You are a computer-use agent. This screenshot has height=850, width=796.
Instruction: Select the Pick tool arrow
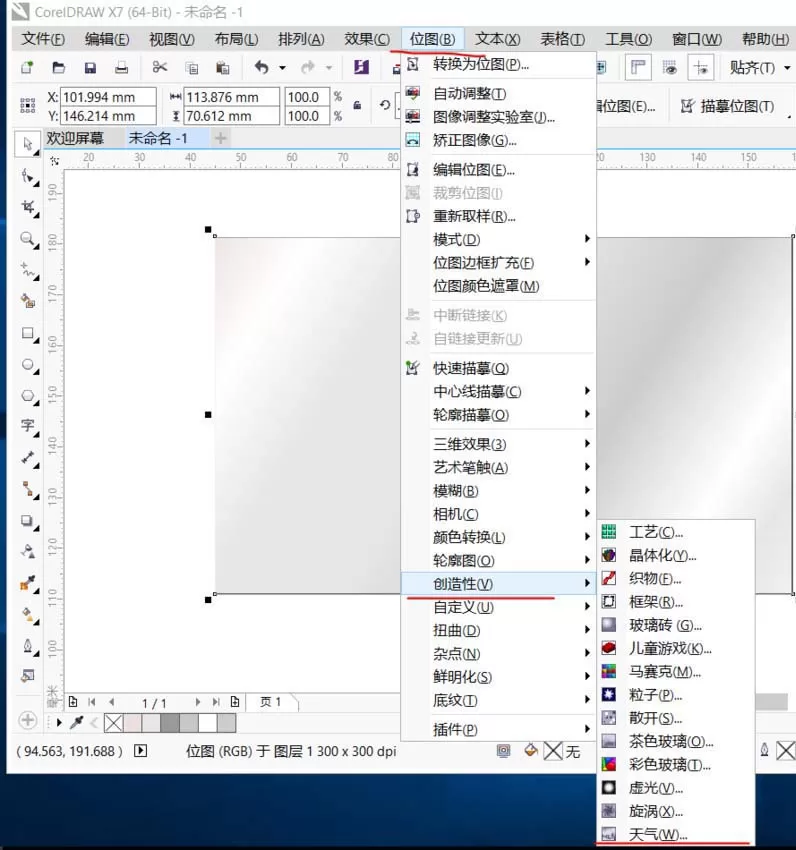(27, 144)
